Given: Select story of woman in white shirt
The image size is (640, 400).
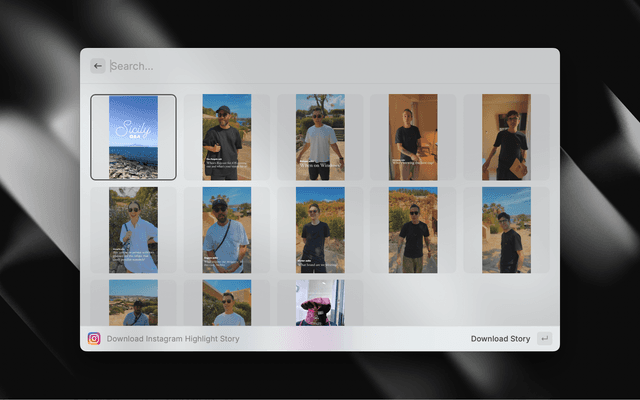Looking at the screenshot, I should (x=133, y=230).
